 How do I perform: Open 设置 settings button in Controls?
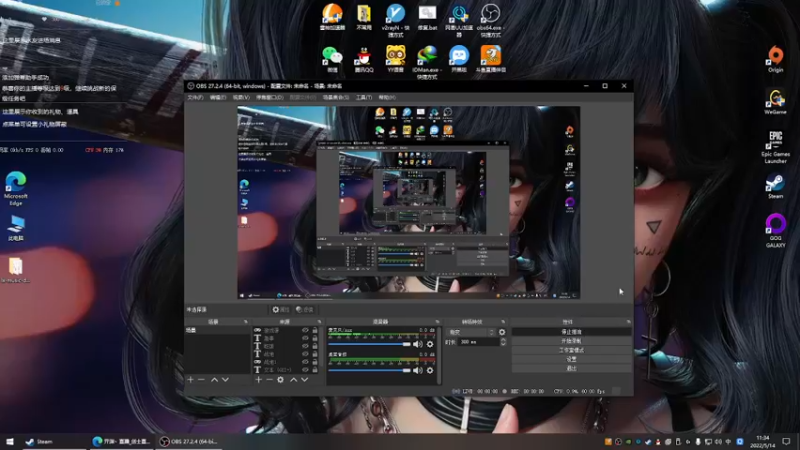(x=571, y=359)
